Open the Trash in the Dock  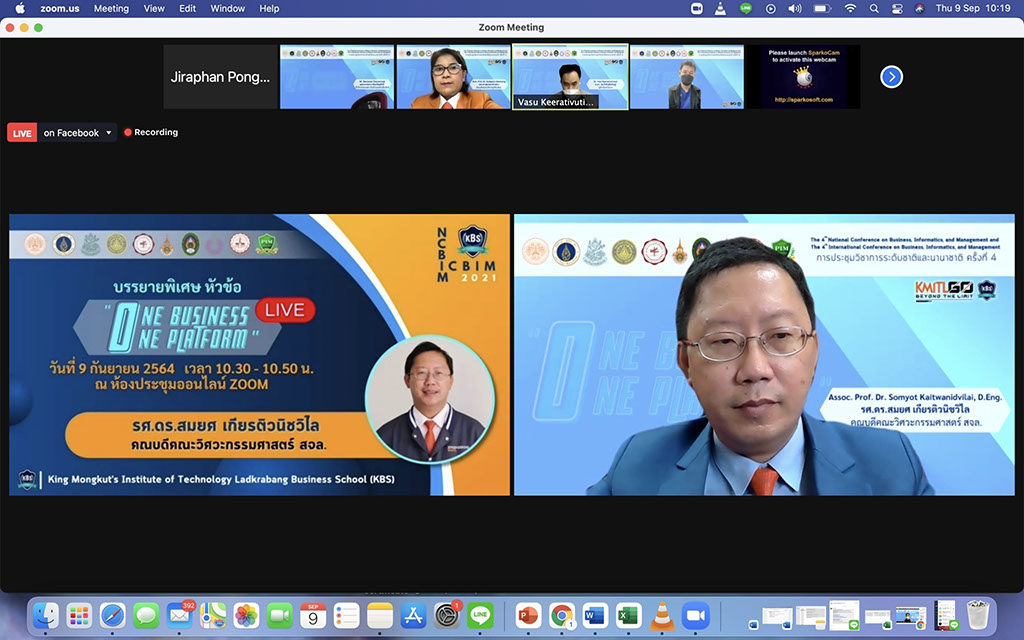pos(978,616)
